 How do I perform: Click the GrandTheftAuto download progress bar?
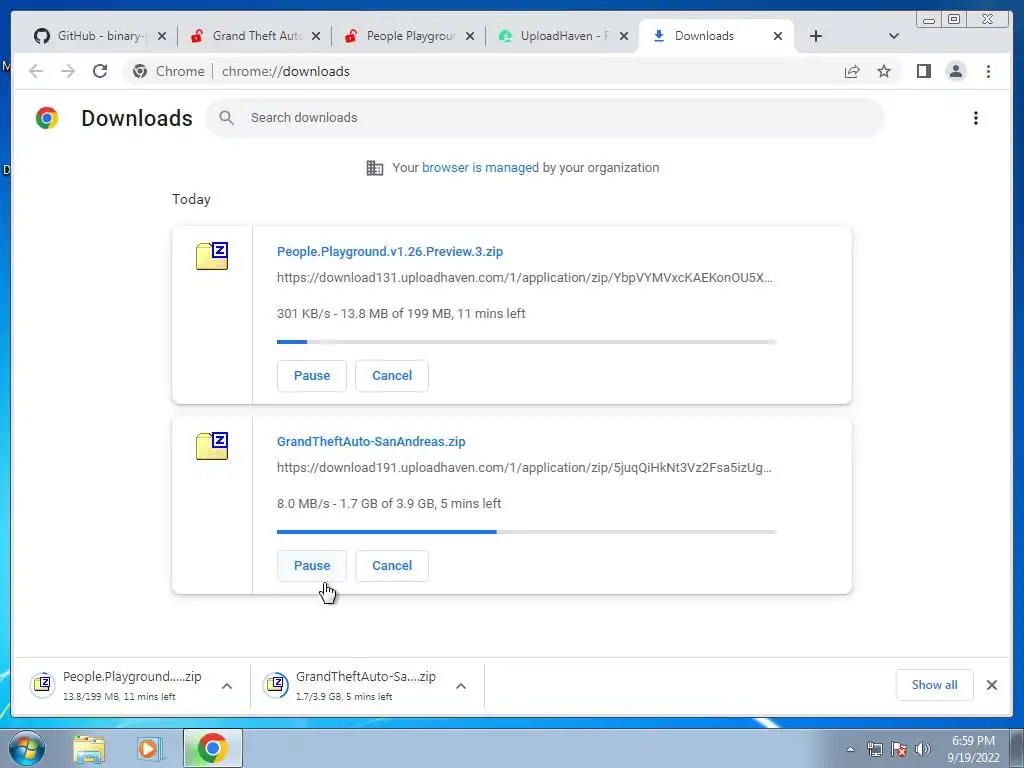point(526,532)
